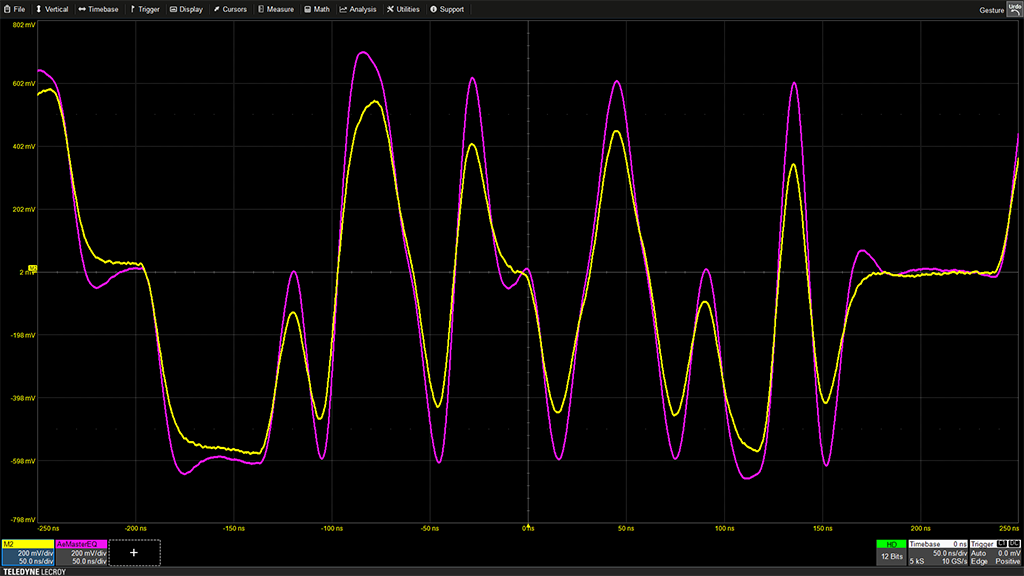
Task: Select the AeMasterEQ trace descriptor box
Action: coord(81,552)
